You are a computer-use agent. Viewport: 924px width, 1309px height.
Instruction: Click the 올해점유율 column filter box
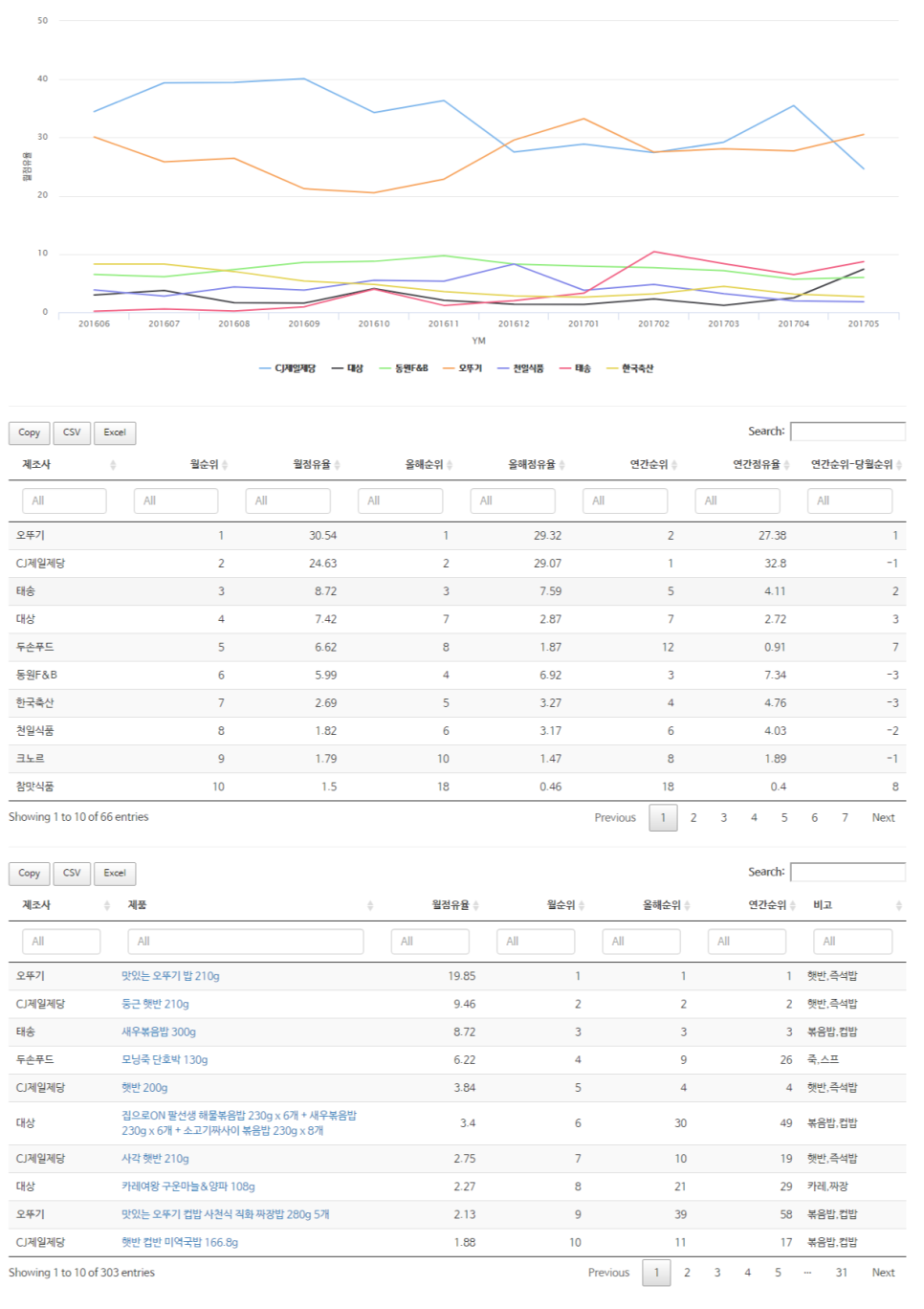click(513, 500)
